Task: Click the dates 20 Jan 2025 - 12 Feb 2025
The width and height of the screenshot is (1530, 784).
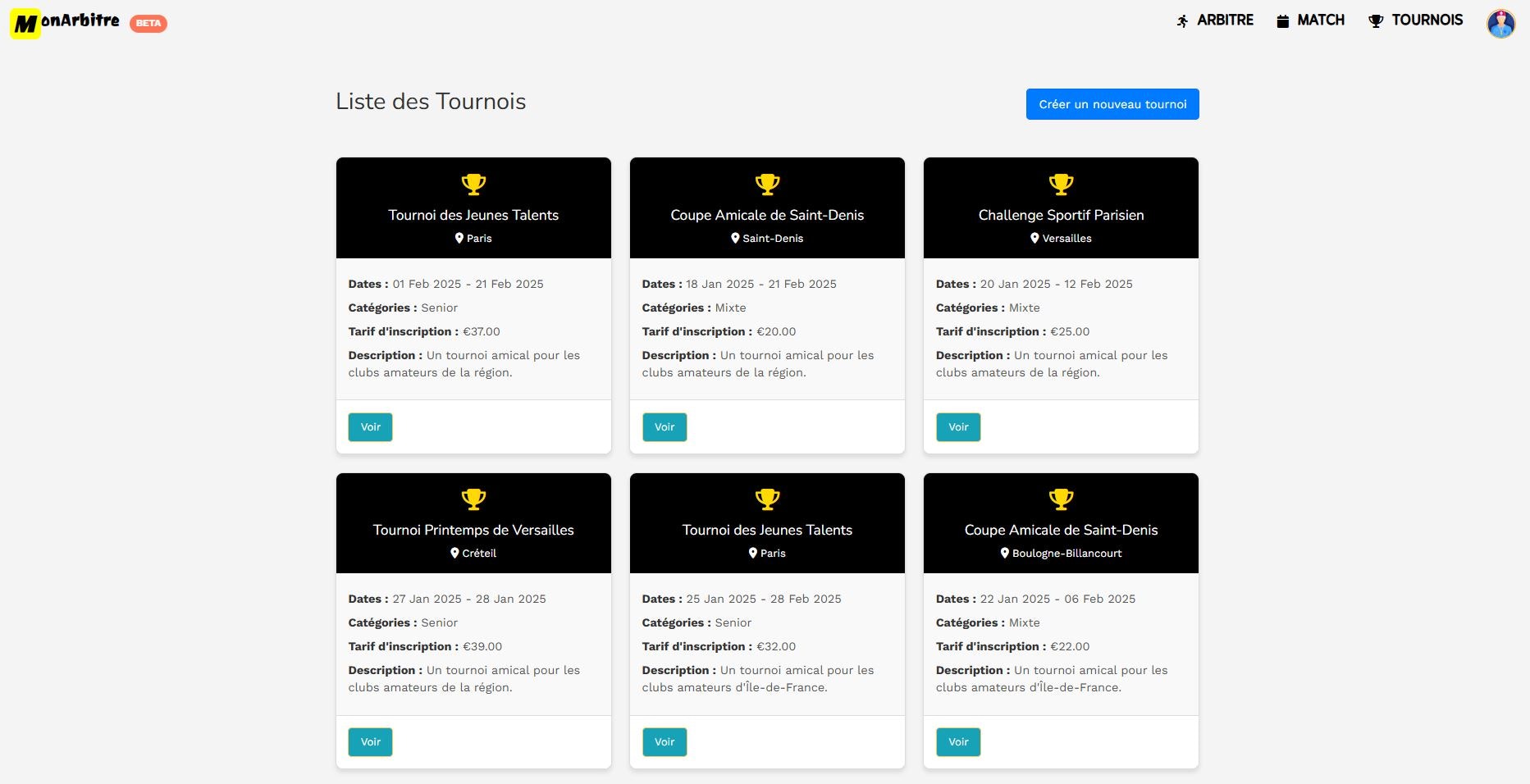Action: pyautogui.click(x=1056, y=284)
